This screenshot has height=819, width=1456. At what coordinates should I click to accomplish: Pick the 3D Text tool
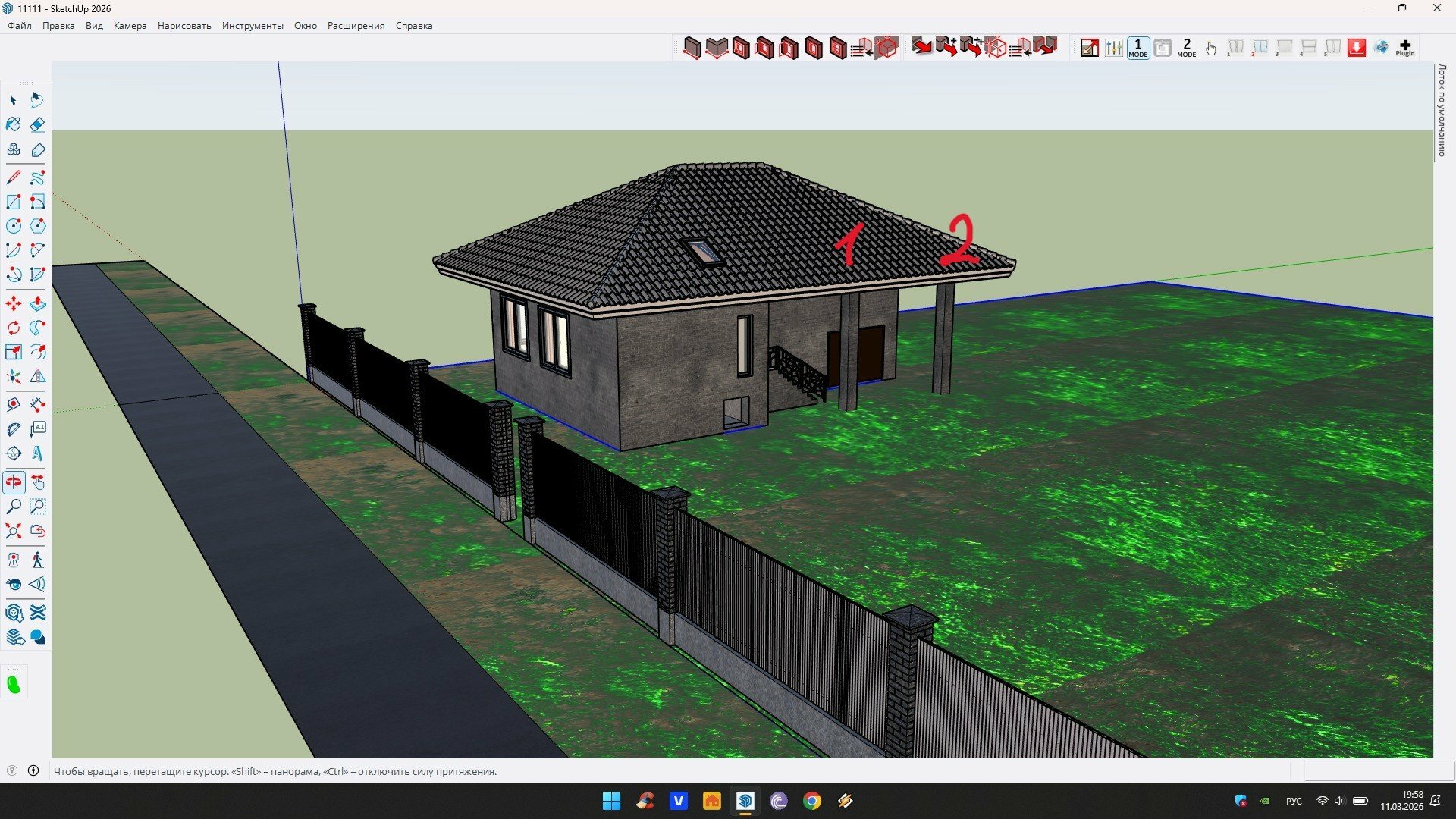point(37,453)
